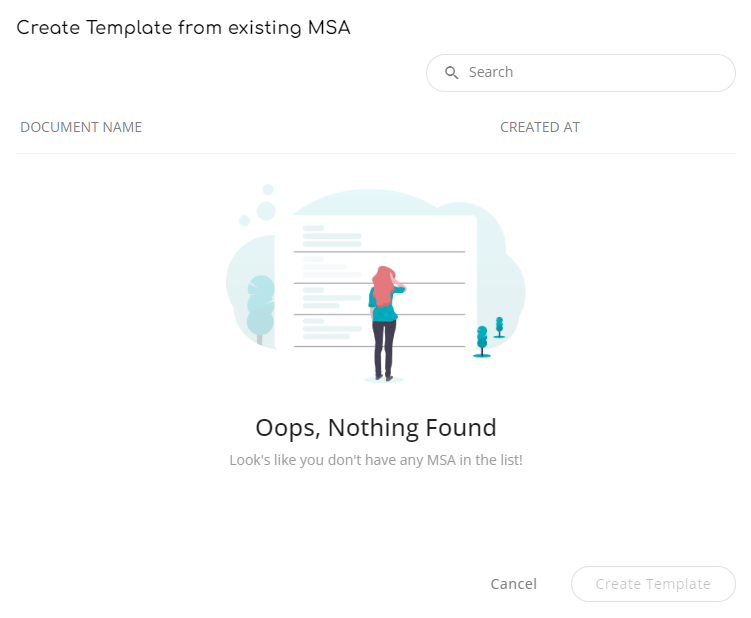Click the small teal trees in illustration
The height and width of the screenshot is (618, 751).
[489, 337]
